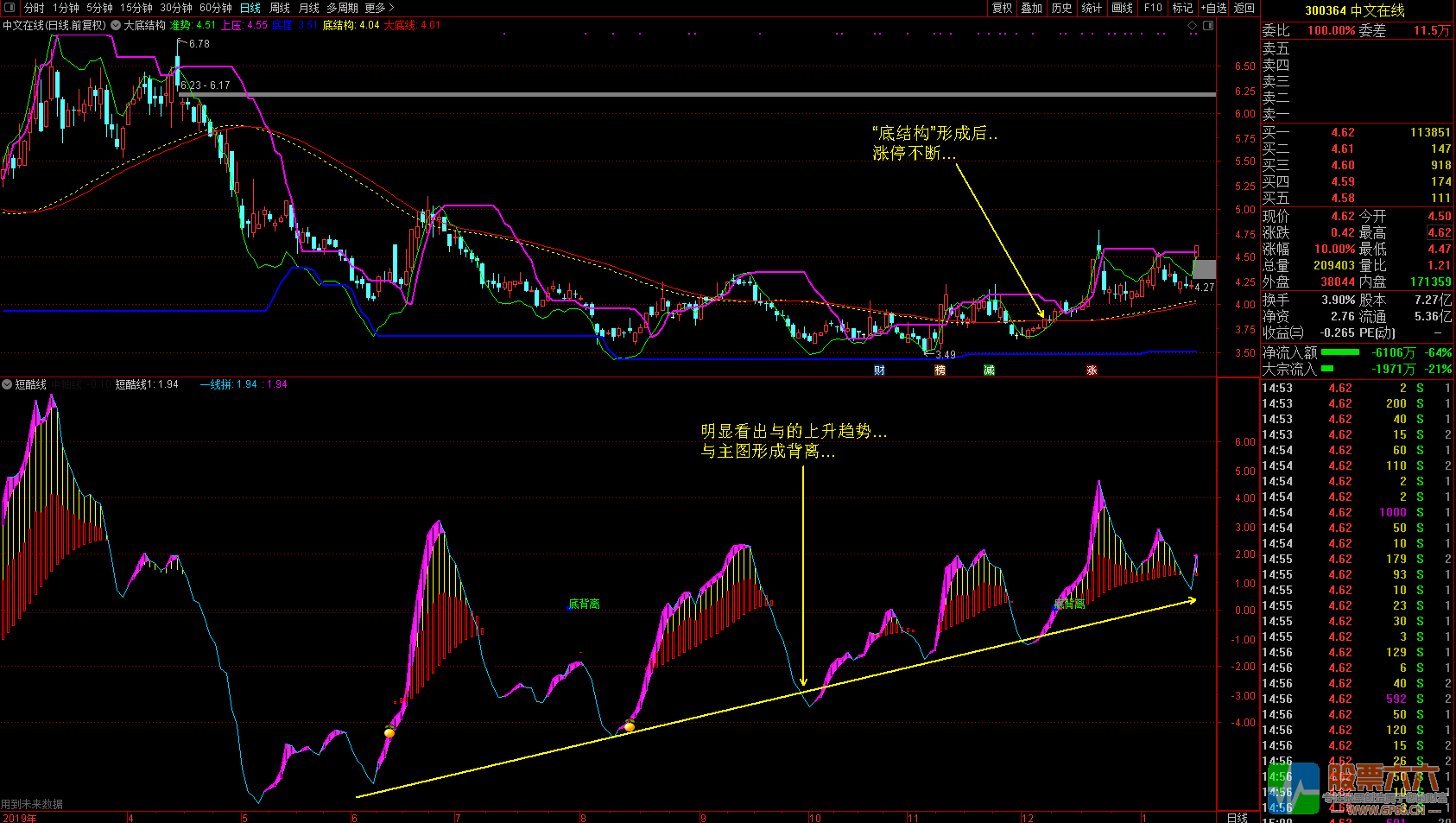Click the 300364 中文在线 stock title
This screenshot has height=823, width=1456.
1354,10
